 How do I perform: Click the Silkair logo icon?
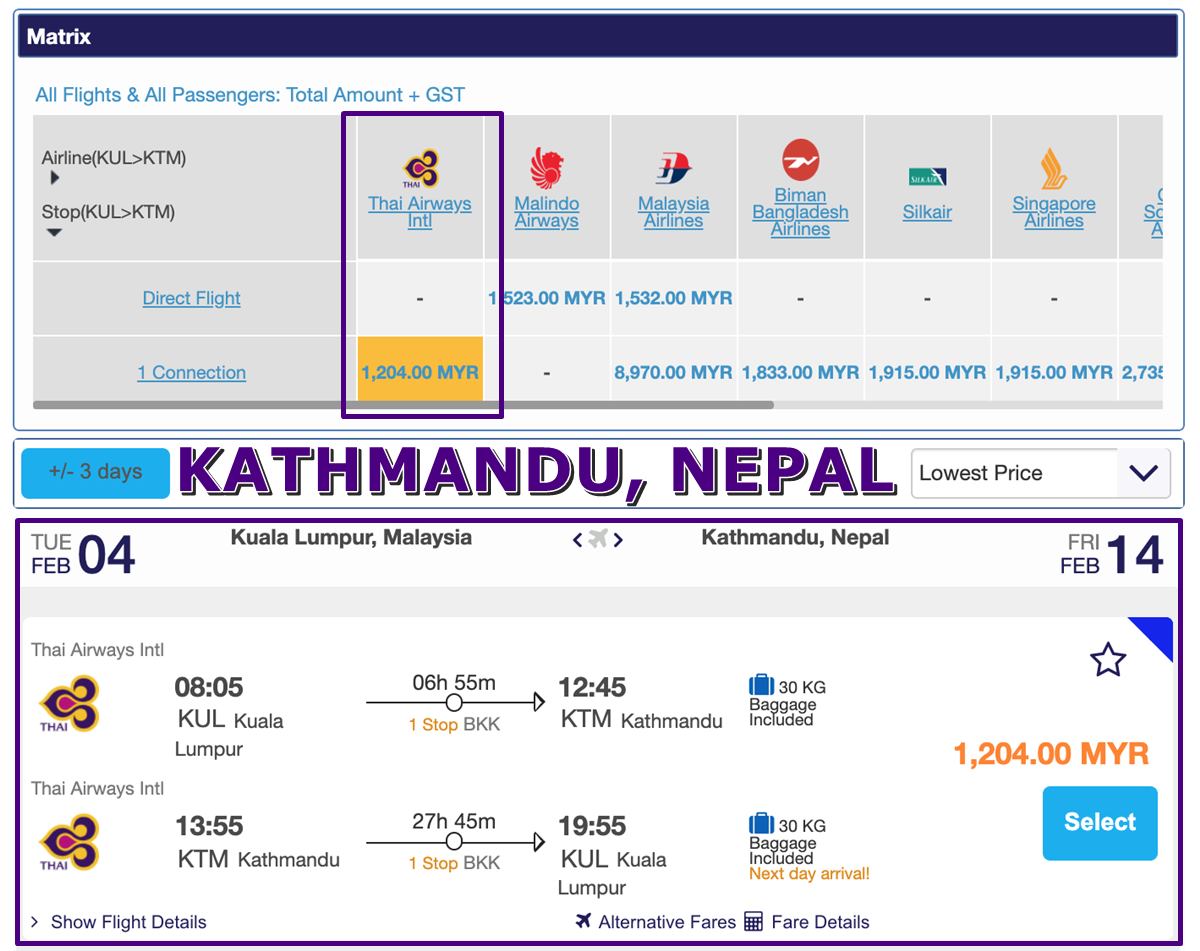927,177
